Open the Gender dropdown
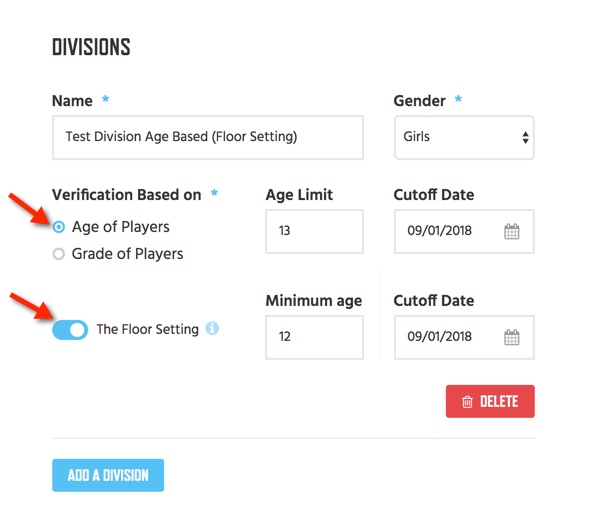This screenshot has width=594, height=513. pyautogui.click(x=464, y=137)
